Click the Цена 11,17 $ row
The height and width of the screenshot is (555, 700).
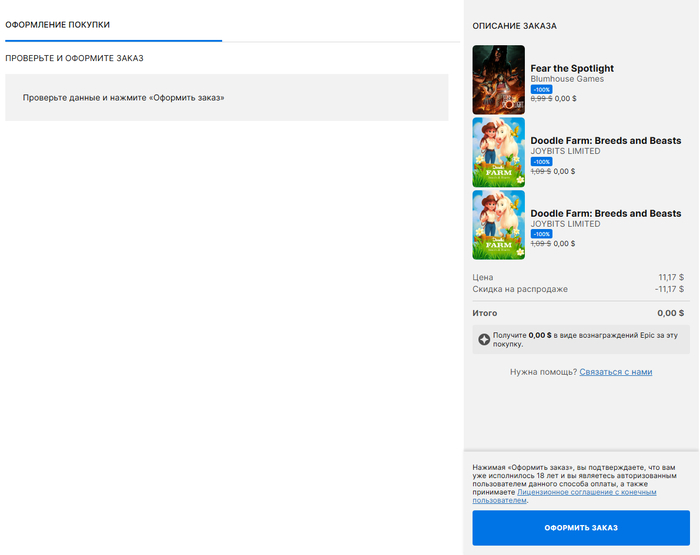click(x=578, y=277)
